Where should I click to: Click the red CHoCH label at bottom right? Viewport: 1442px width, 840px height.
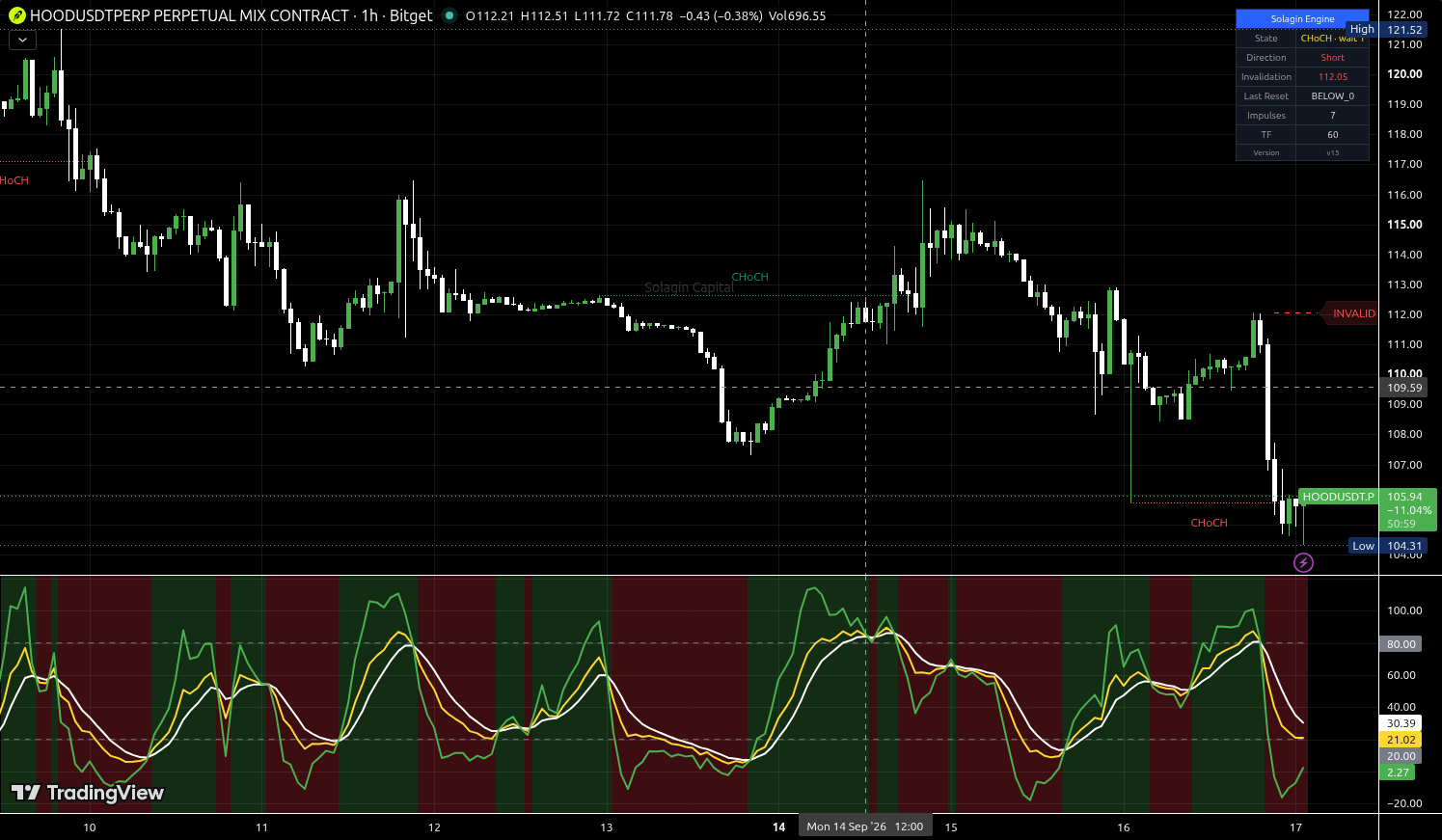point(1209,523)
